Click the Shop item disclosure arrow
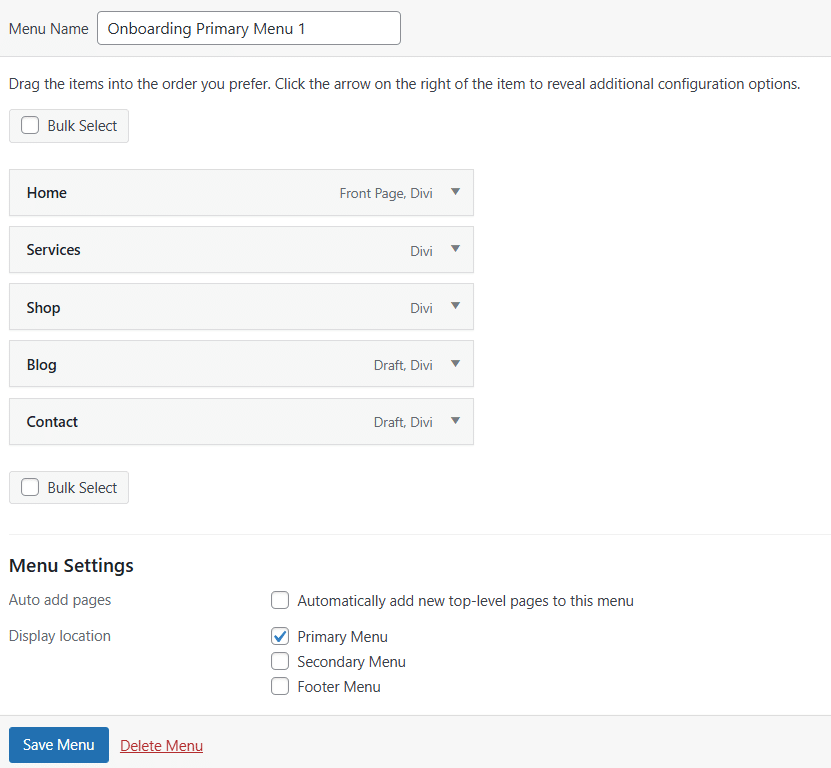This screenshot has height=768, width=831. click(455, 307)
